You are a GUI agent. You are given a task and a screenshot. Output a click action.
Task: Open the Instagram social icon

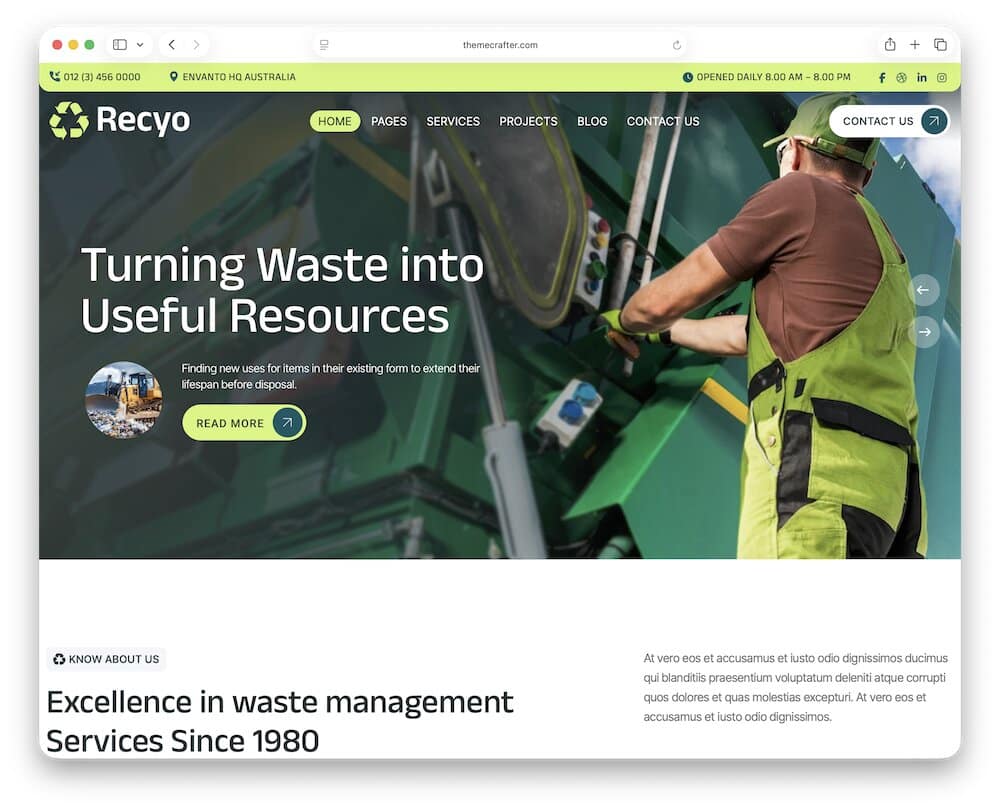(x=941, y=78)
